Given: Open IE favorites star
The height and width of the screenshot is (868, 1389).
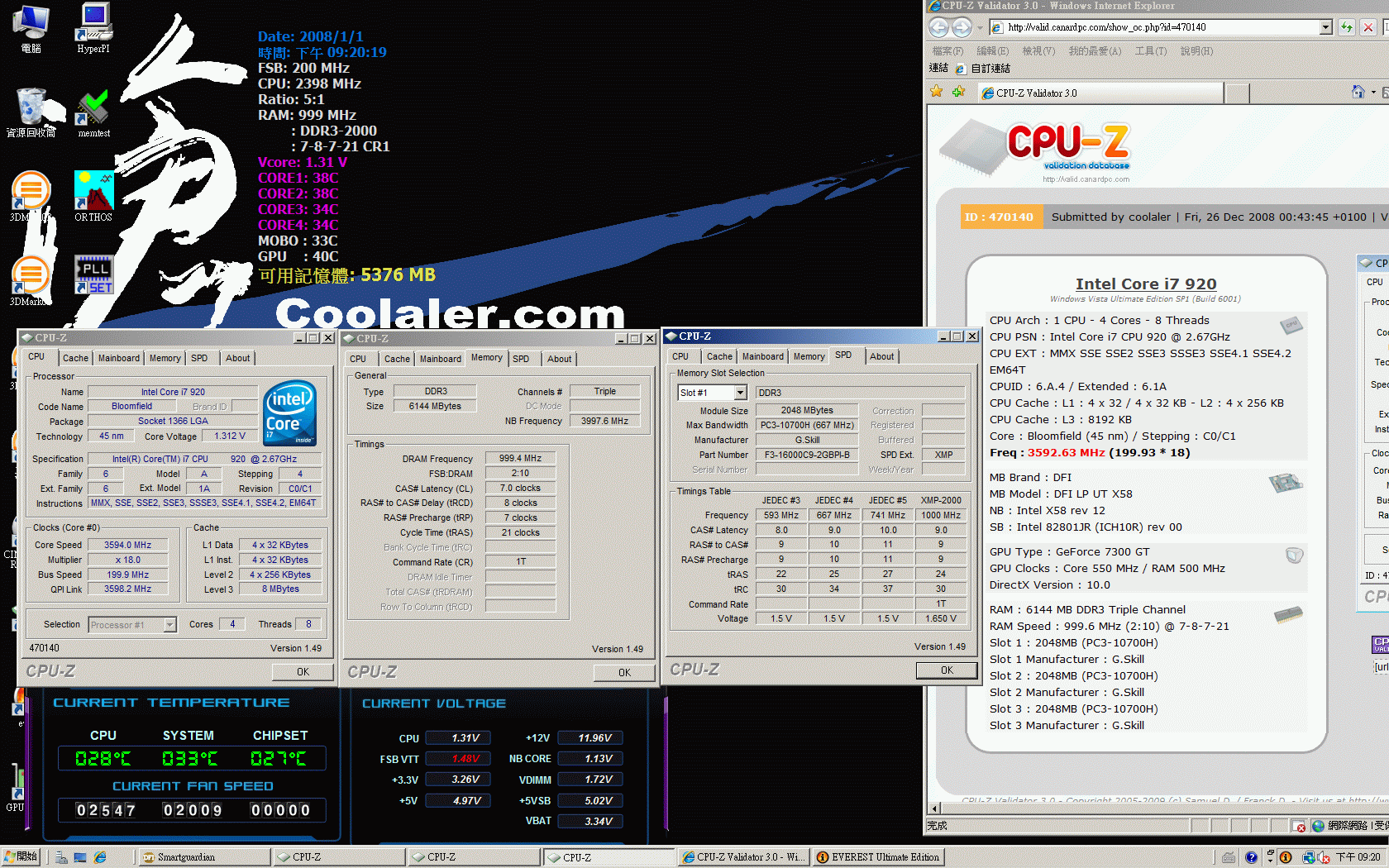Looking at the screenshot, I should tap(937, 92).
